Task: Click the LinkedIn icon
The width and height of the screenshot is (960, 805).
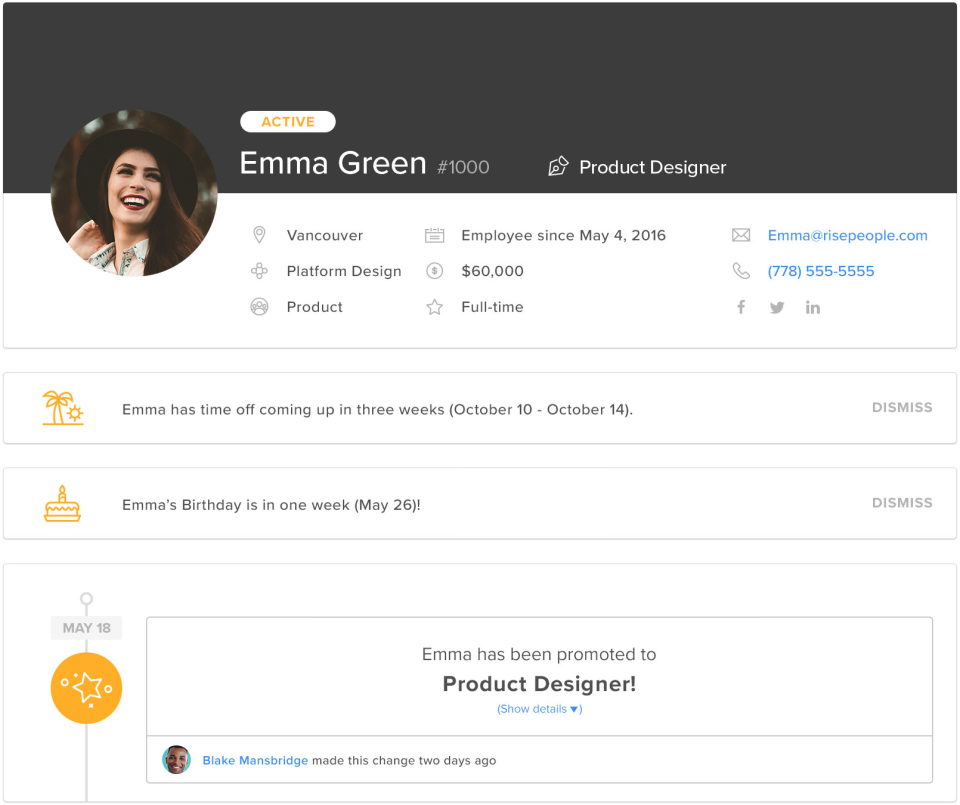Action: [813, 307]
